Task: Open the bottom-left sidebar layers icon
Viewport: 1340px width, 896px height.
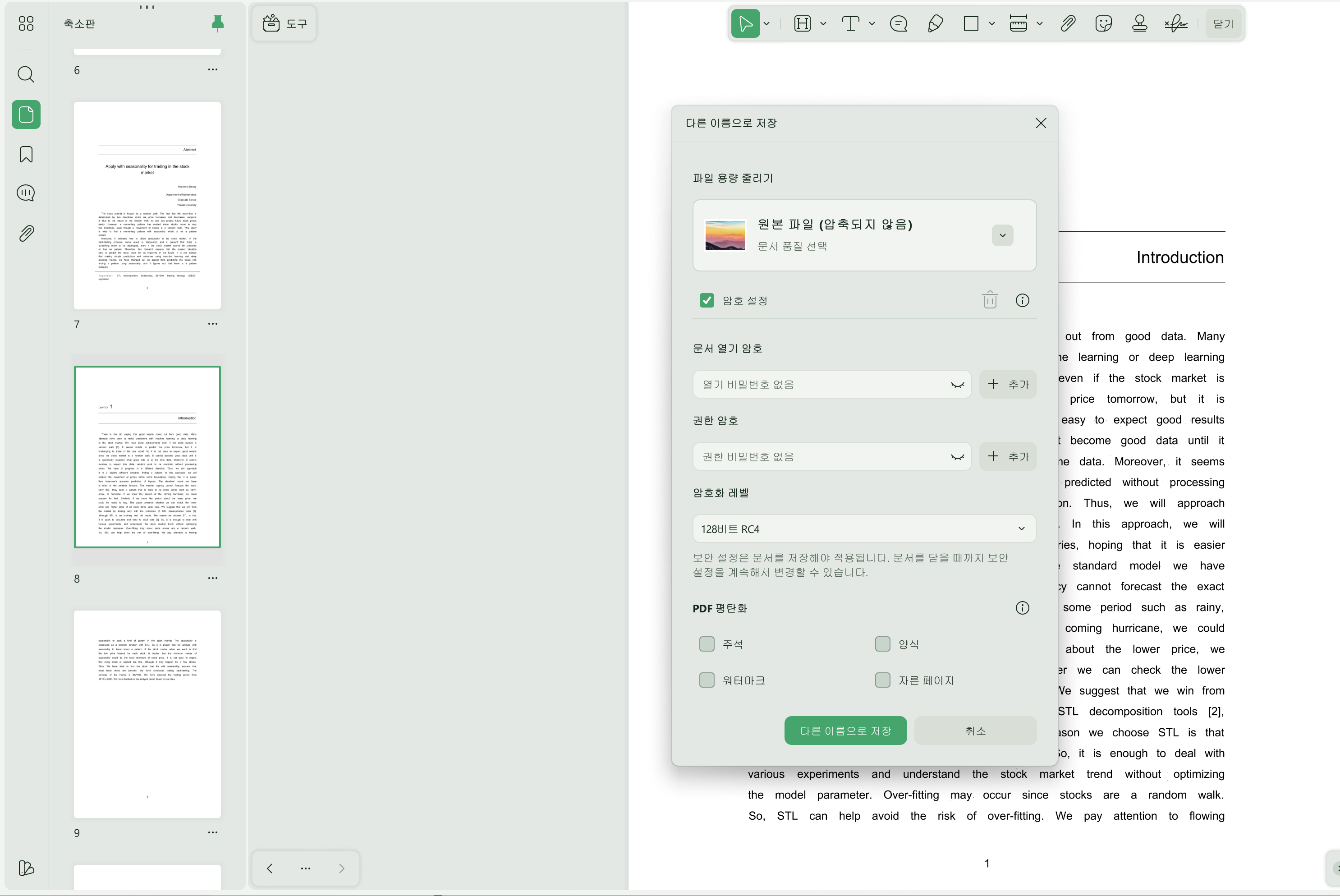Action: (x=26, y=868)
